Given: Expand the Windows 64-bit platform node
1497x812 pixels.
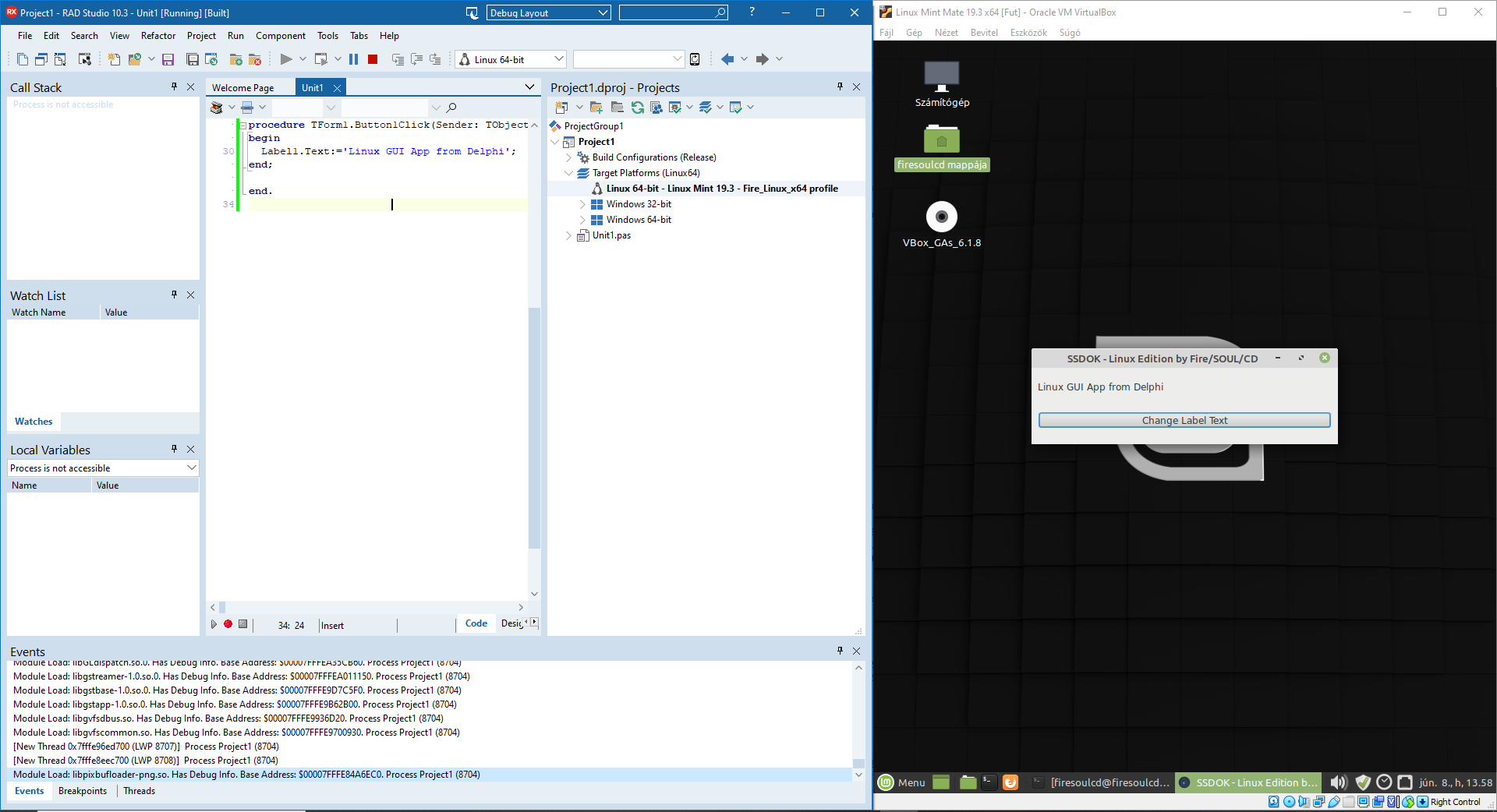Looking at the screenshot, I should click(x=582, y=220).
